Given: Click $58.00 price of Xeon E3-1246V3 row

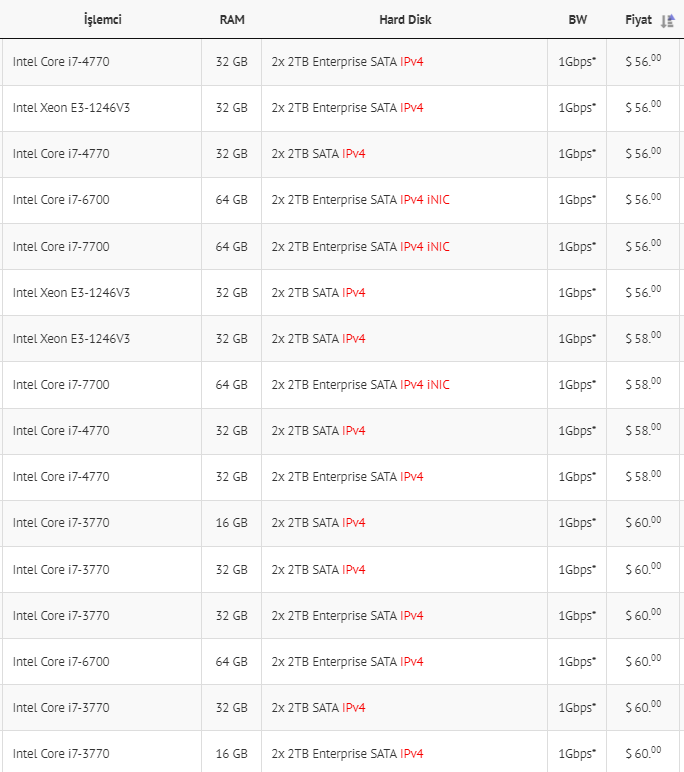Looking at the screenshot, I should [643, 338].
